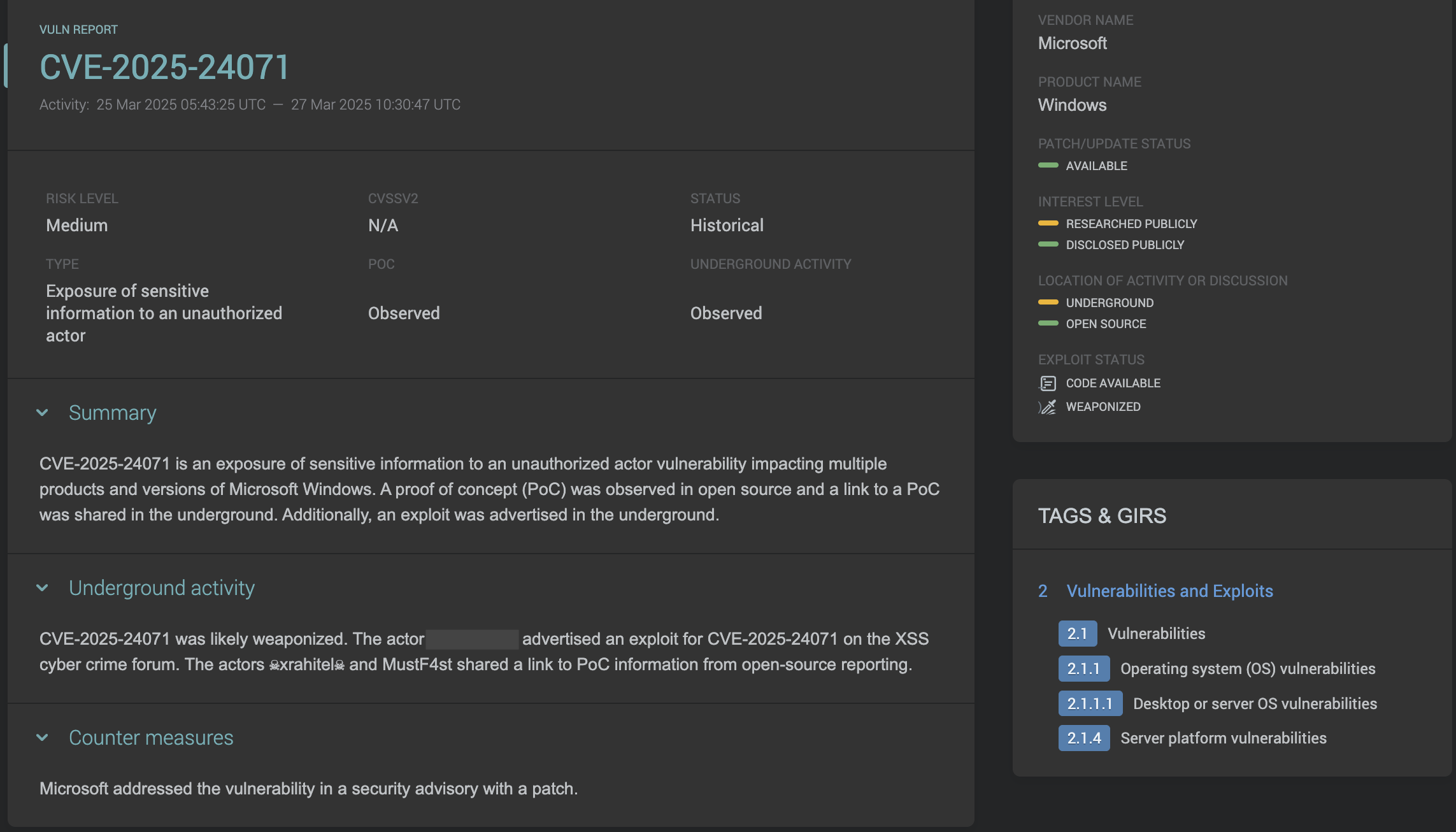1456x832 pixels.
Task: Click the green Open Source indicator
Action: pos(1048,324)
